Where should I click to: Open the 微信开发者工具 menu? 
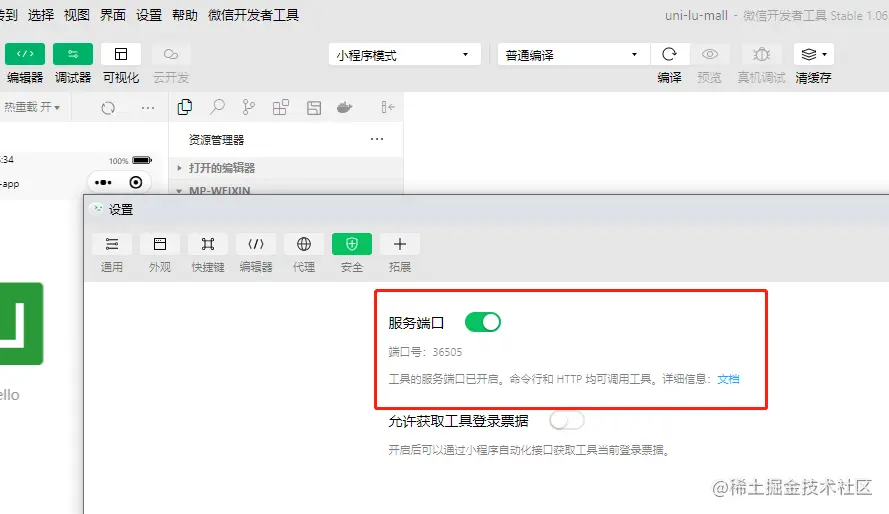pos(253,15)
